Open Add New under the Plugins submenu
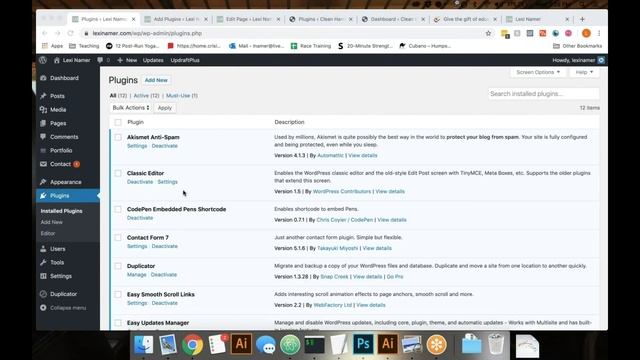This screenshot has height=360, width=640. pos(51,222)
